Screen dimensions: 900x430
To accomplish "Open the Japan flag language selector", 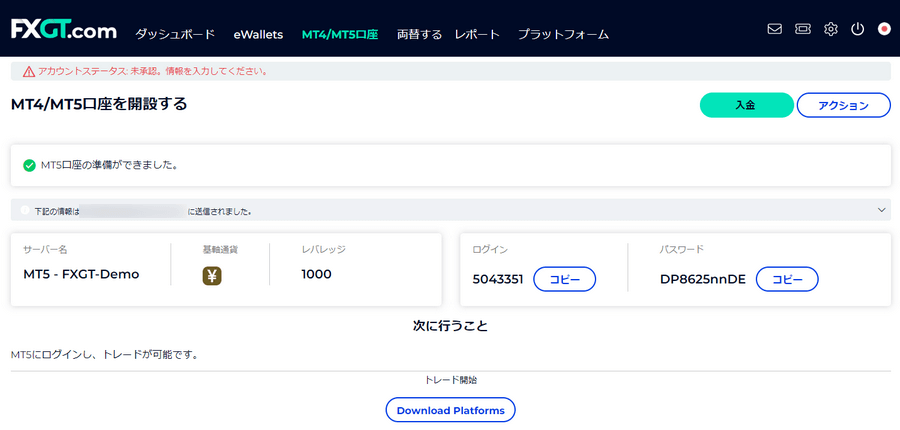I will [884, 29].
